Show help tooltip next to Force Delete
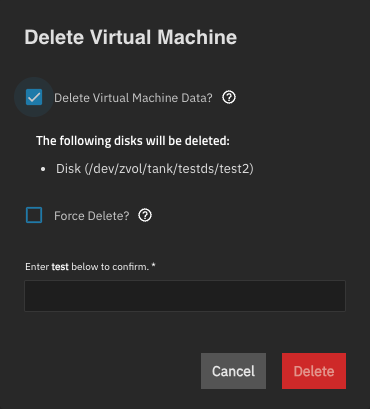The height and width of the screenshot is (409, 370). coord(145,215)
